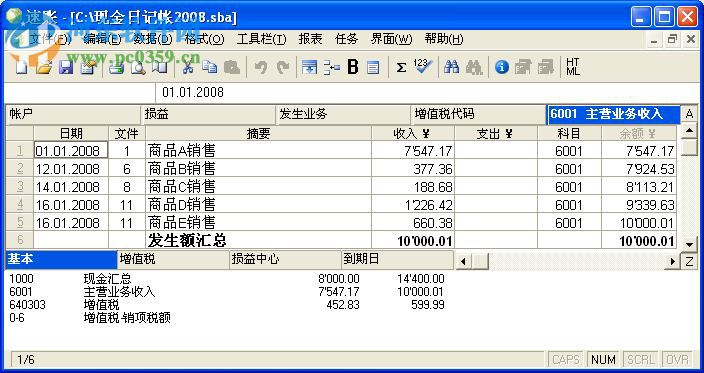Open the 文件(F) menu
This screenshot has width=704, height=373.
pyautogui.click(x=50, y=39)
